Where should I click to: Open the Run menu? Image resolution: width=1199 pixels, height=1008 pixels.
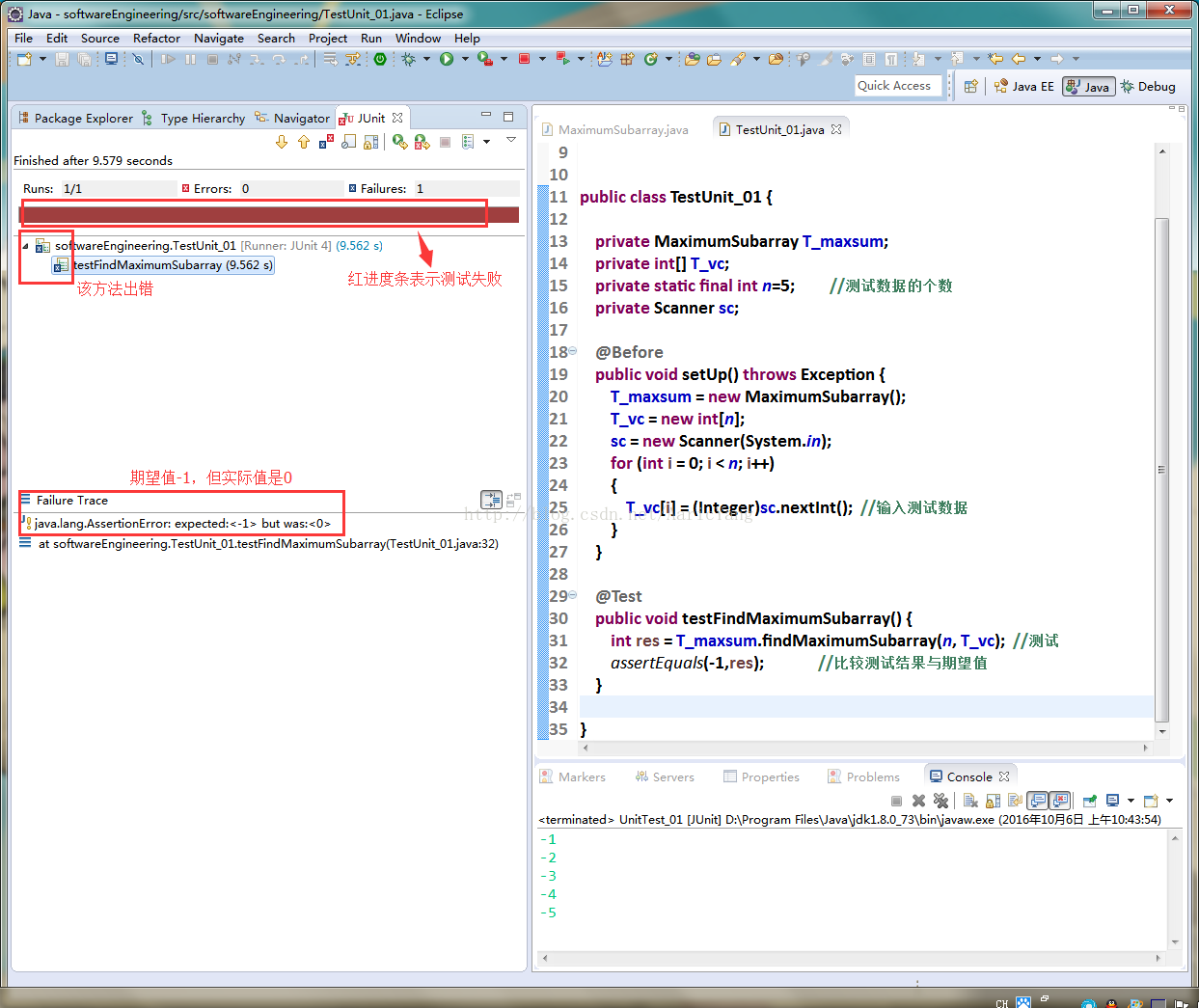click(x=371, y=38)
